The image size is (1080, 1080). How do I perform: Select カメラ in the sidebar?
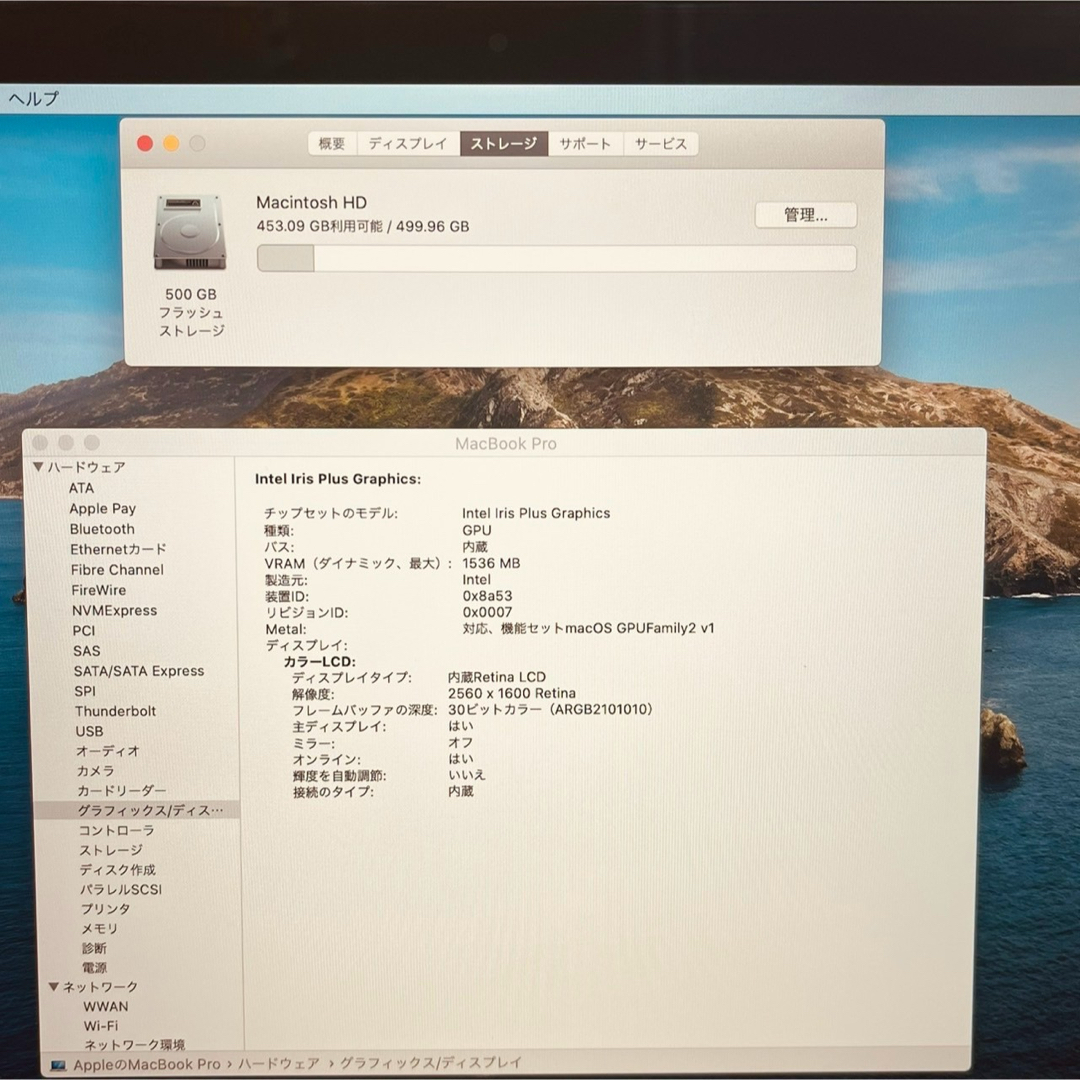coord(96,771)
